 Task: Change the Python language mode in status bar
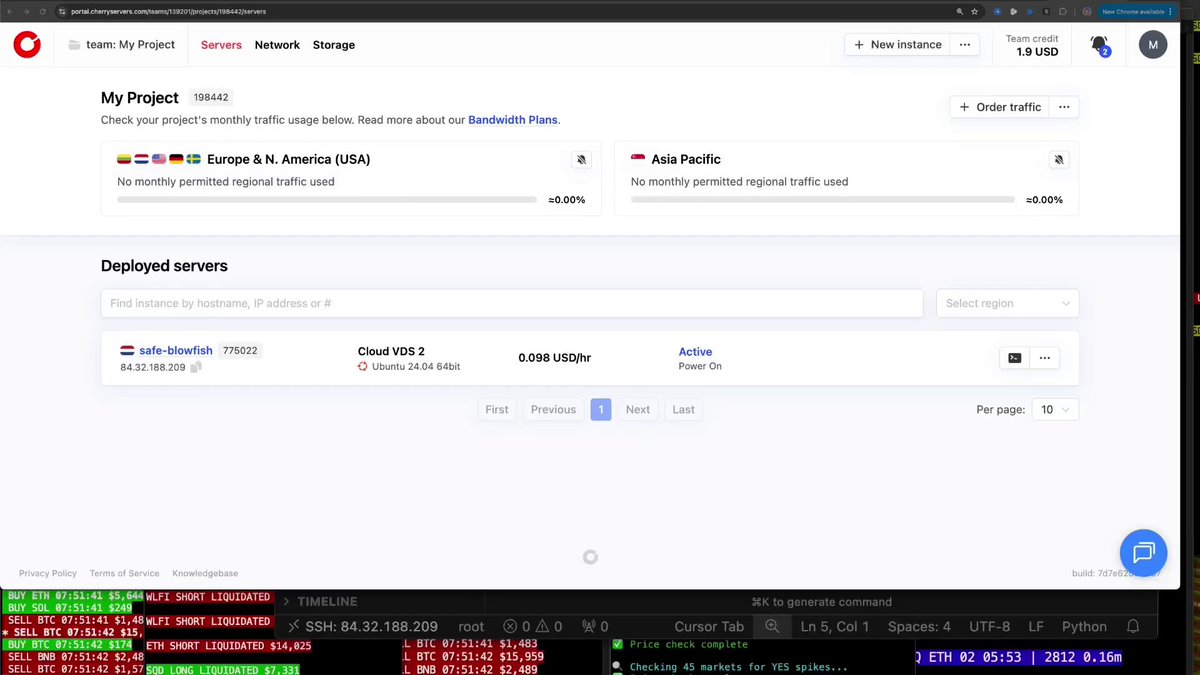click(x=1084, y=627)
